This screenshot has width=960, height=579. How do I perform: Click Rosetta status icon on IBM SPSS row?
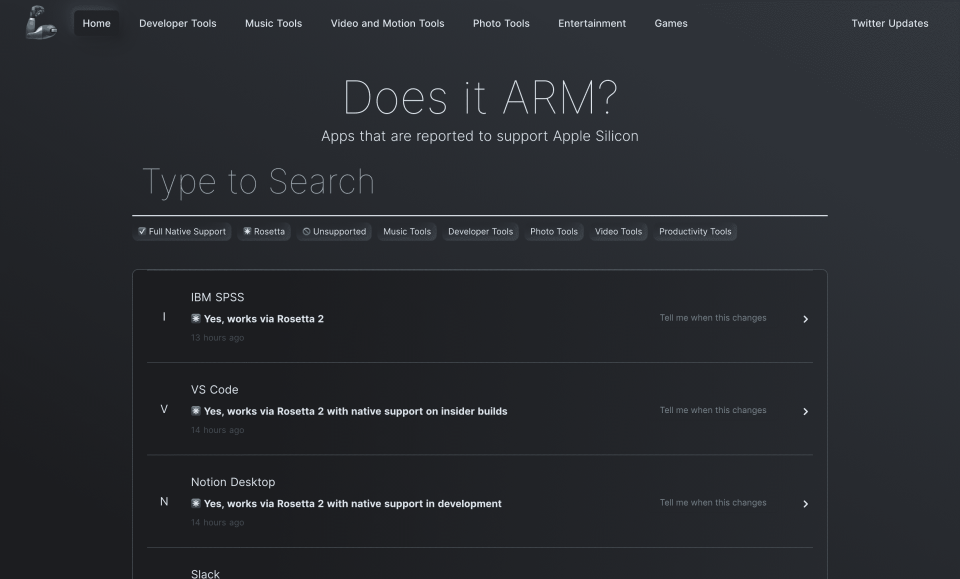[x=196, y=319]
